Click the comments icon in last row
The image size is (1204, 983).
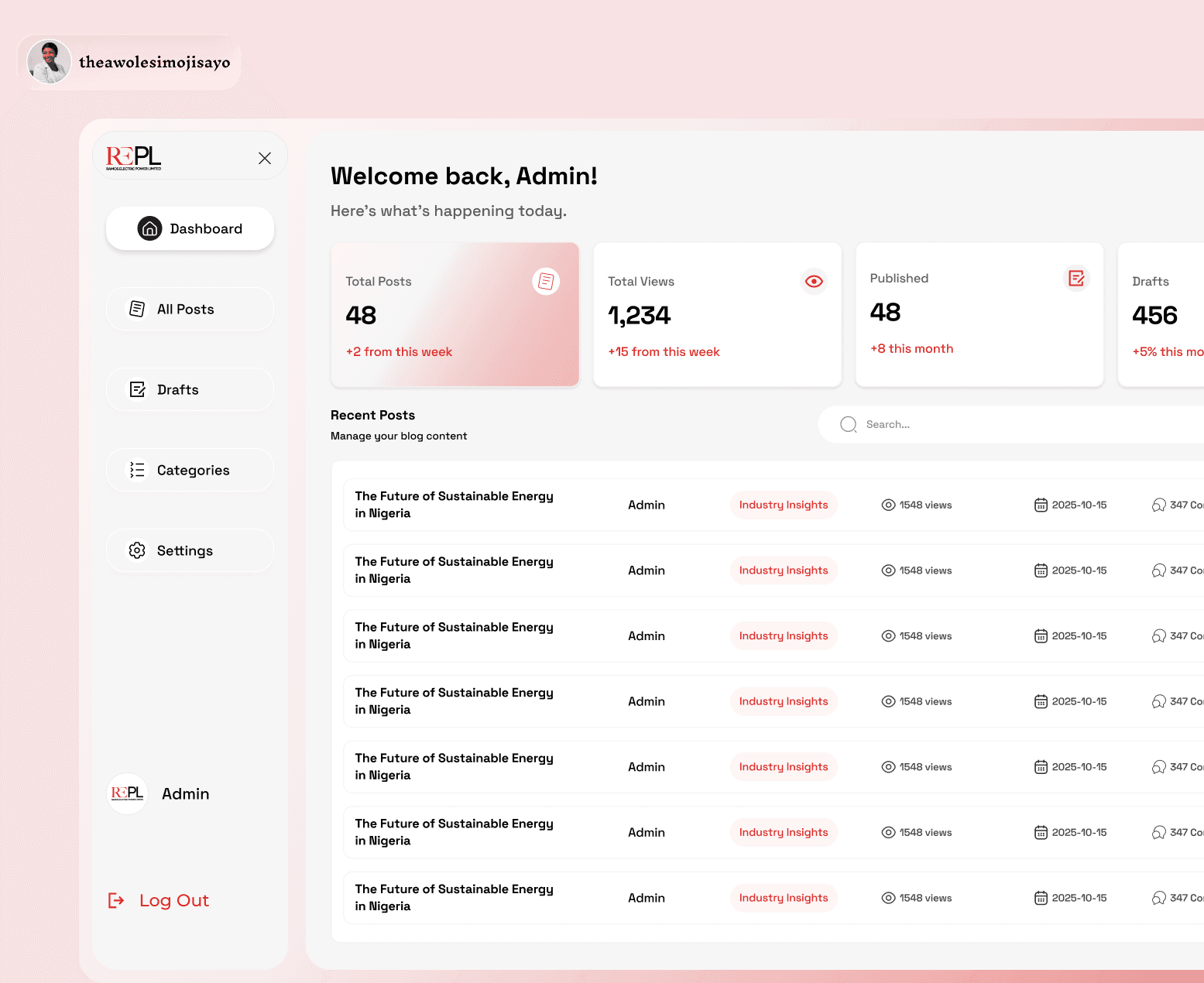tap(1159, 898)
